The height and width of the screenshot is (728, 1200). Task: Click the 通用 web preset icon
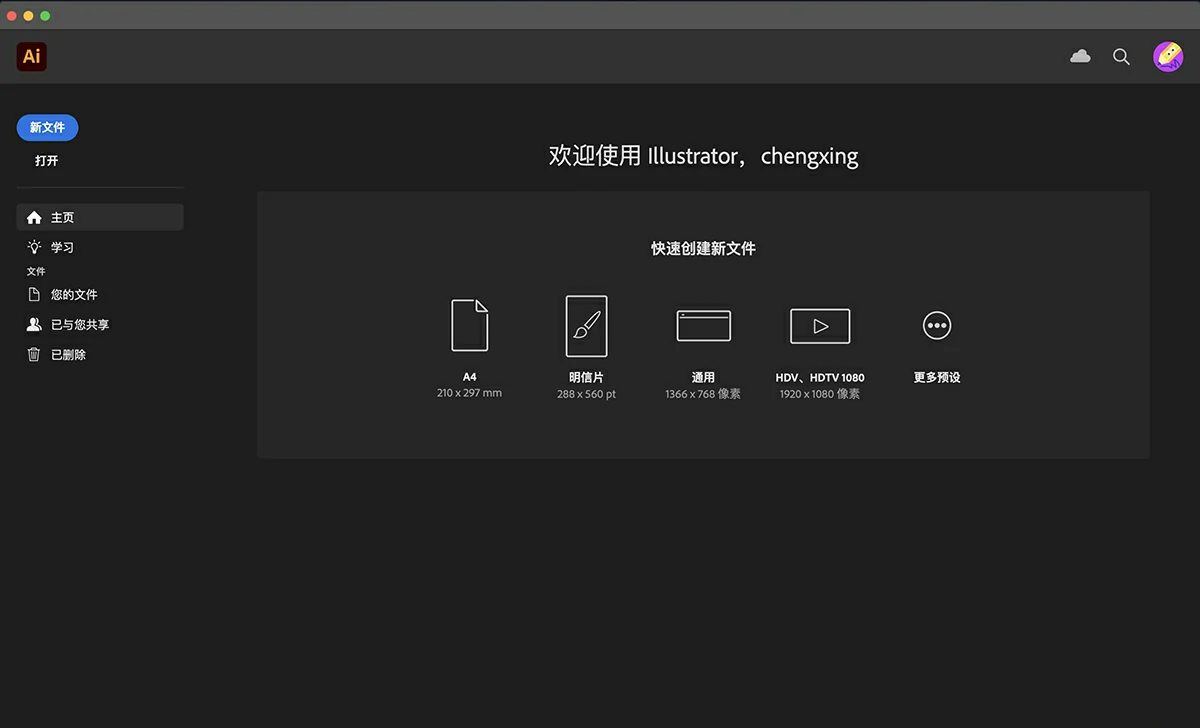coord(703,326)
